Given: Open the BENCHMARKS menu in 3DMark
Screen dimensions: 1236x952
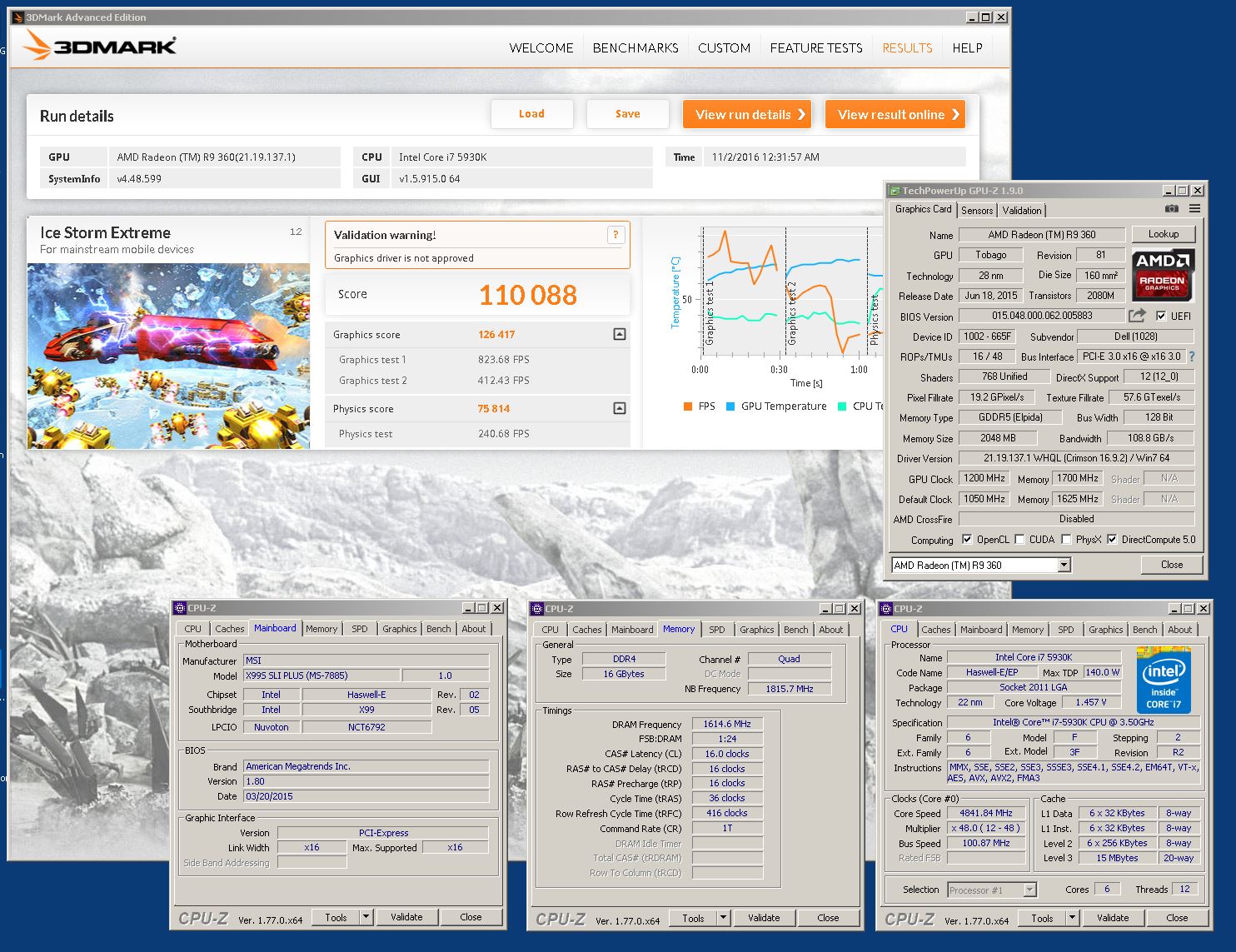Looking at the screenshot, I should tap(635, 48).
